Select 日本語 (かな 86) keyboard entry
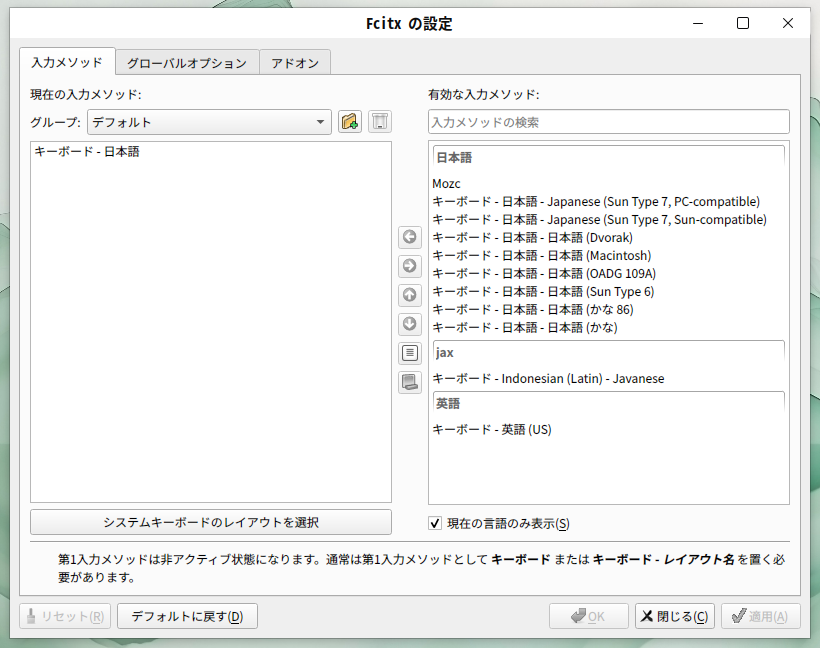The width and height of the screenshot is (820, 648). pos(609,310)
